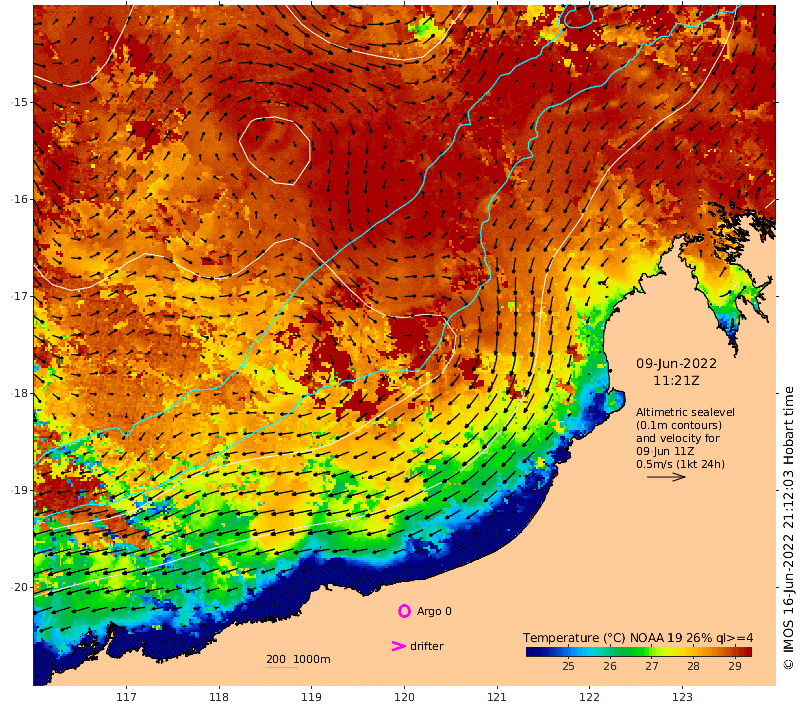Click the '123' longitude axis label
The image size is (800, 710).
(682, 697)
